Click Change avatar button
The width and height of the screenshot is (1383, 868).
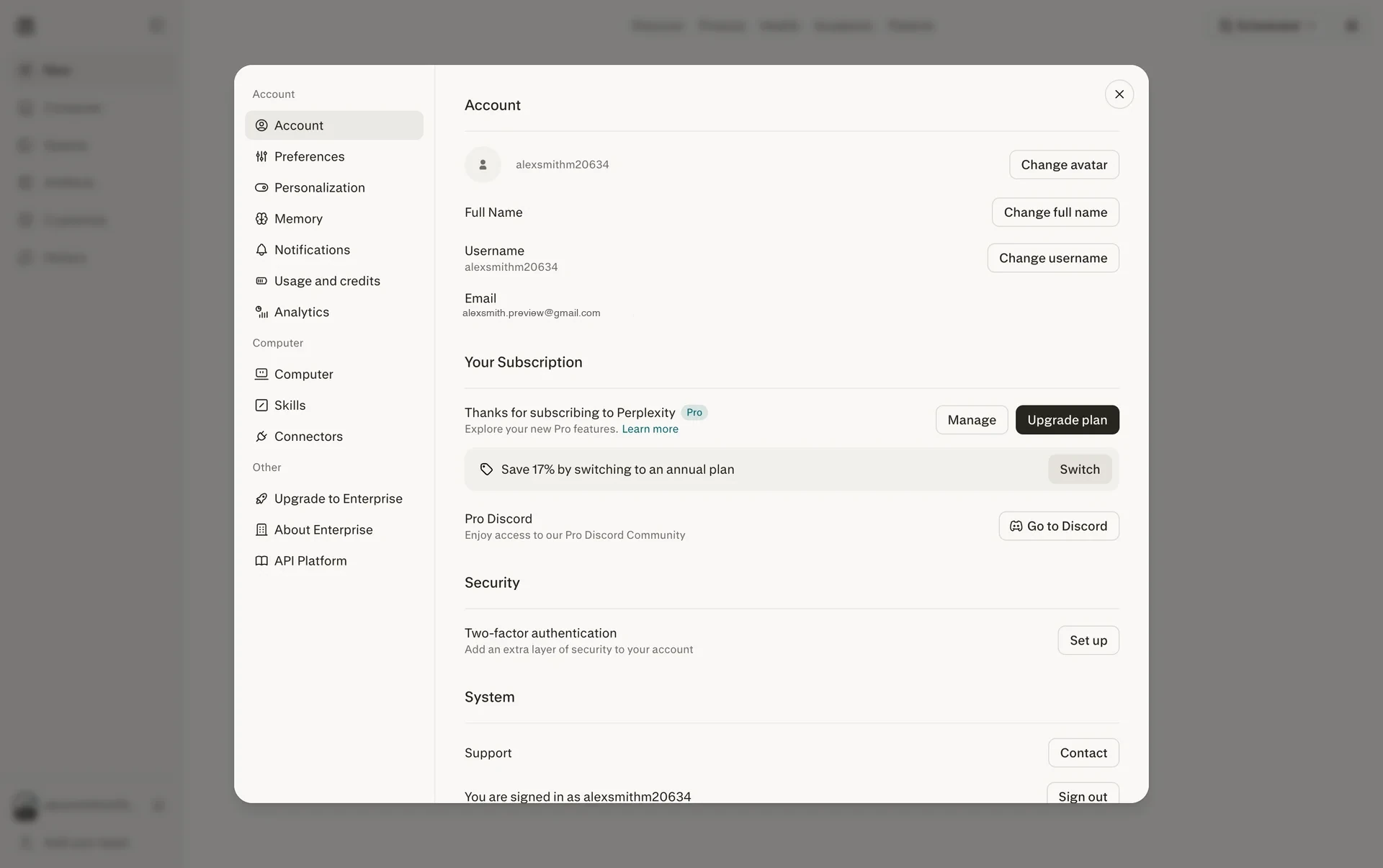coord(1063,164)
